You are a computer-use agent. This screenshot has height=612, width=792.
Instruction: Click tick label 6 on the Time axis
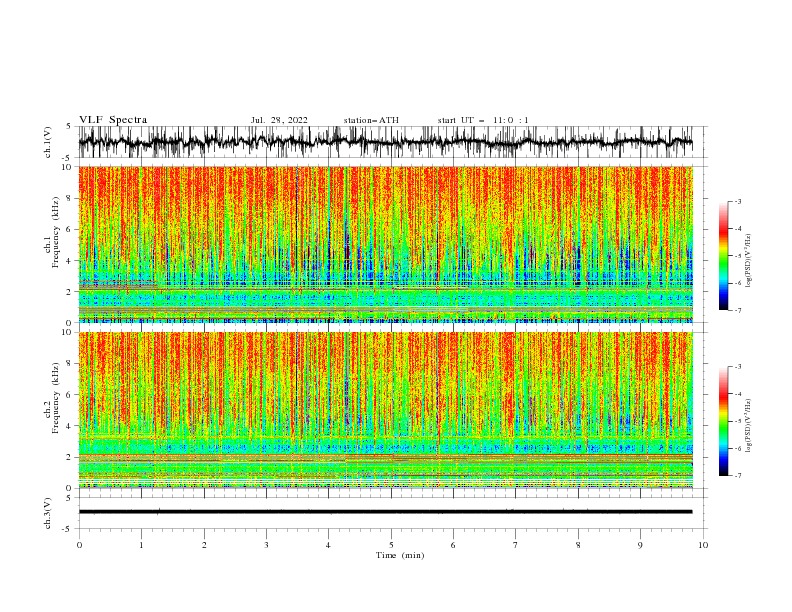(453, 545)
